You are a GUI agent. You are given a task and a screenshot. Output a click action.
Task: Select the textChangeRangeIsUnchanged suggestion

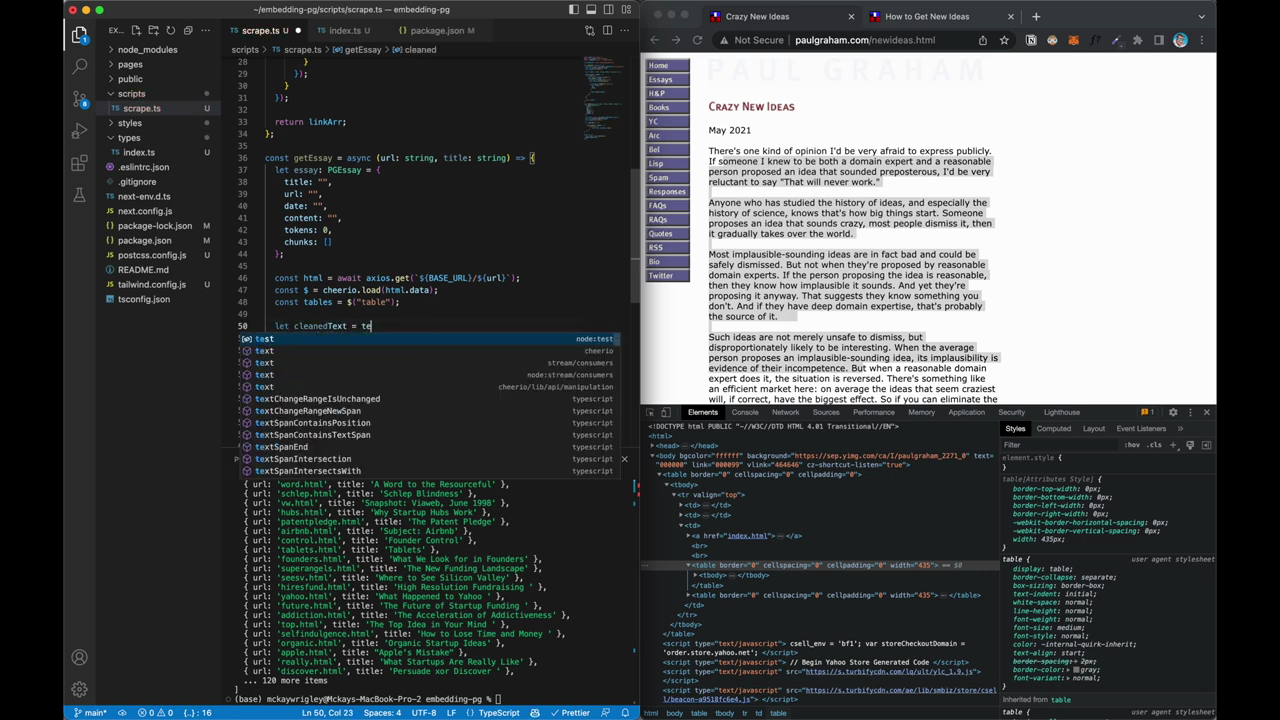[430, 399]
